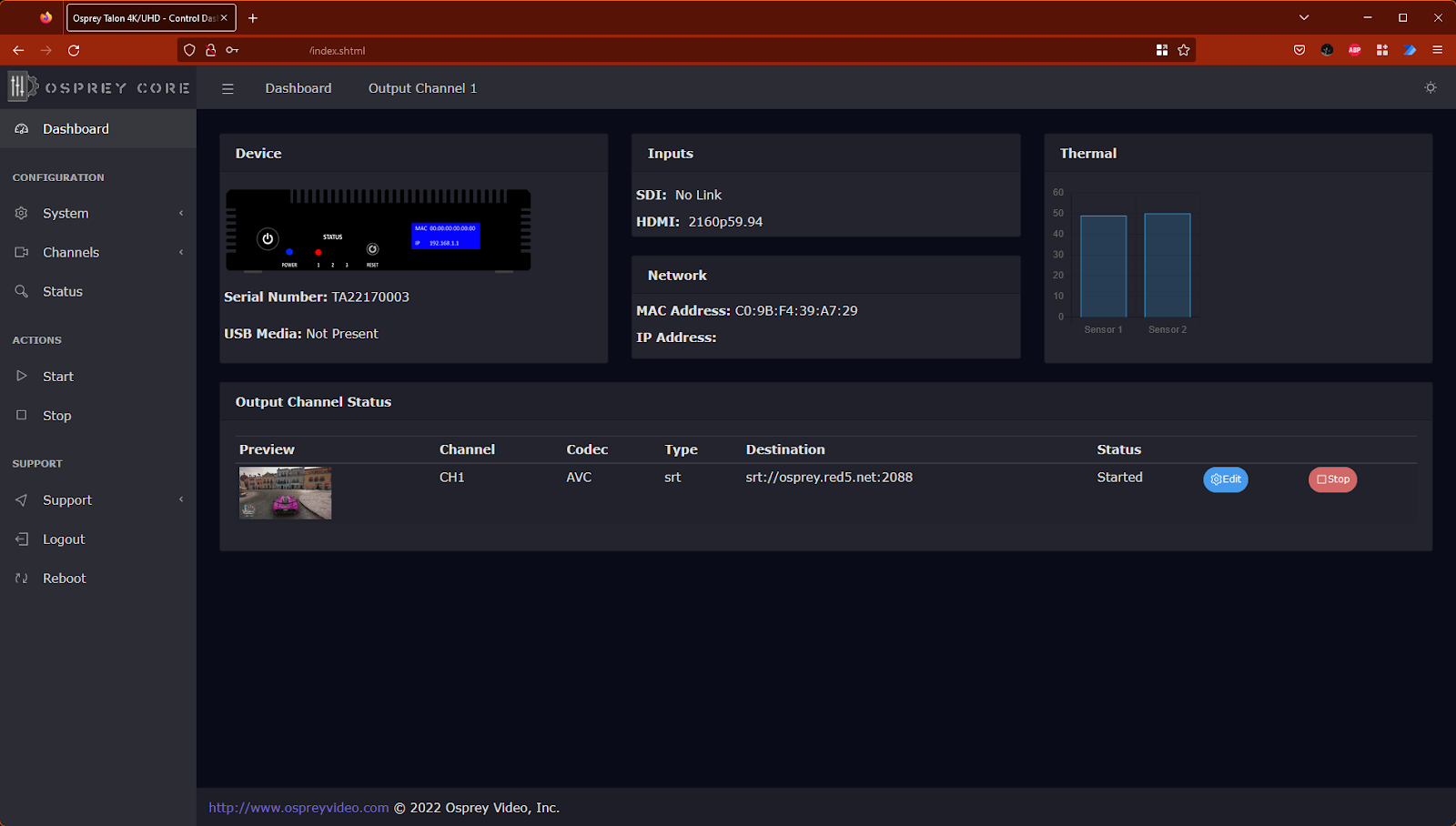The image size is (1456, 826).
Task: Open a new browser tab
Action: click(253, 18)
